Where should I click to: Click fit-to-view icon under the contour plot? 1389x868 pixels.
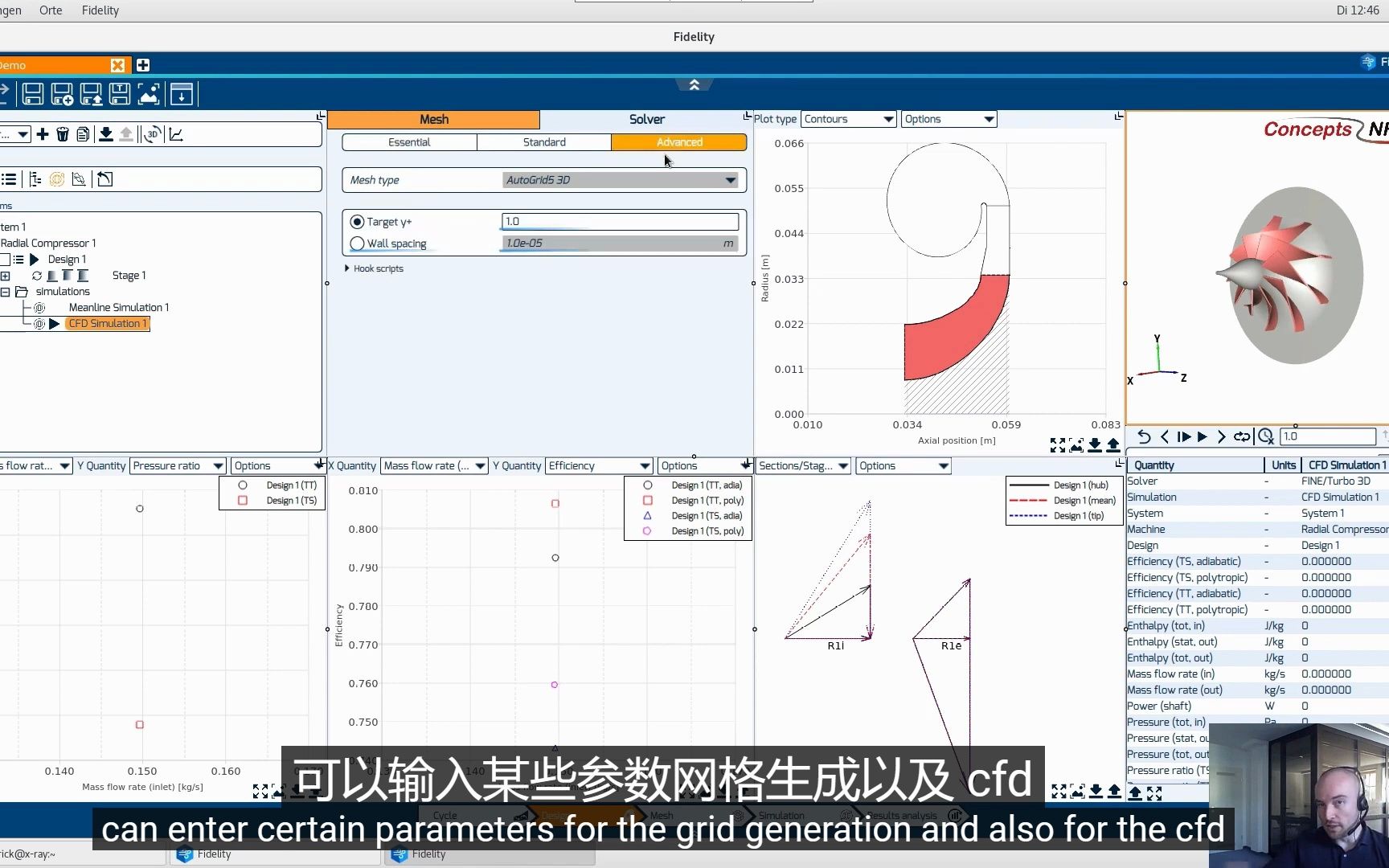(x=1058, y=445)
